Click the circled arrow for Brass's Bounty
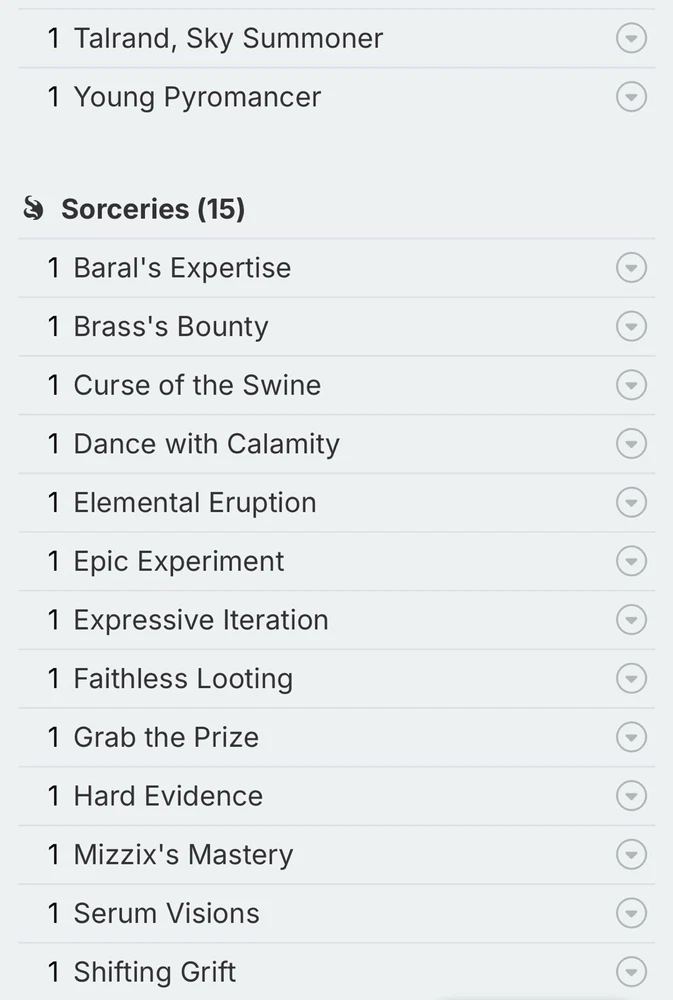Viewport: 673px width, 1000px height. 631,327
